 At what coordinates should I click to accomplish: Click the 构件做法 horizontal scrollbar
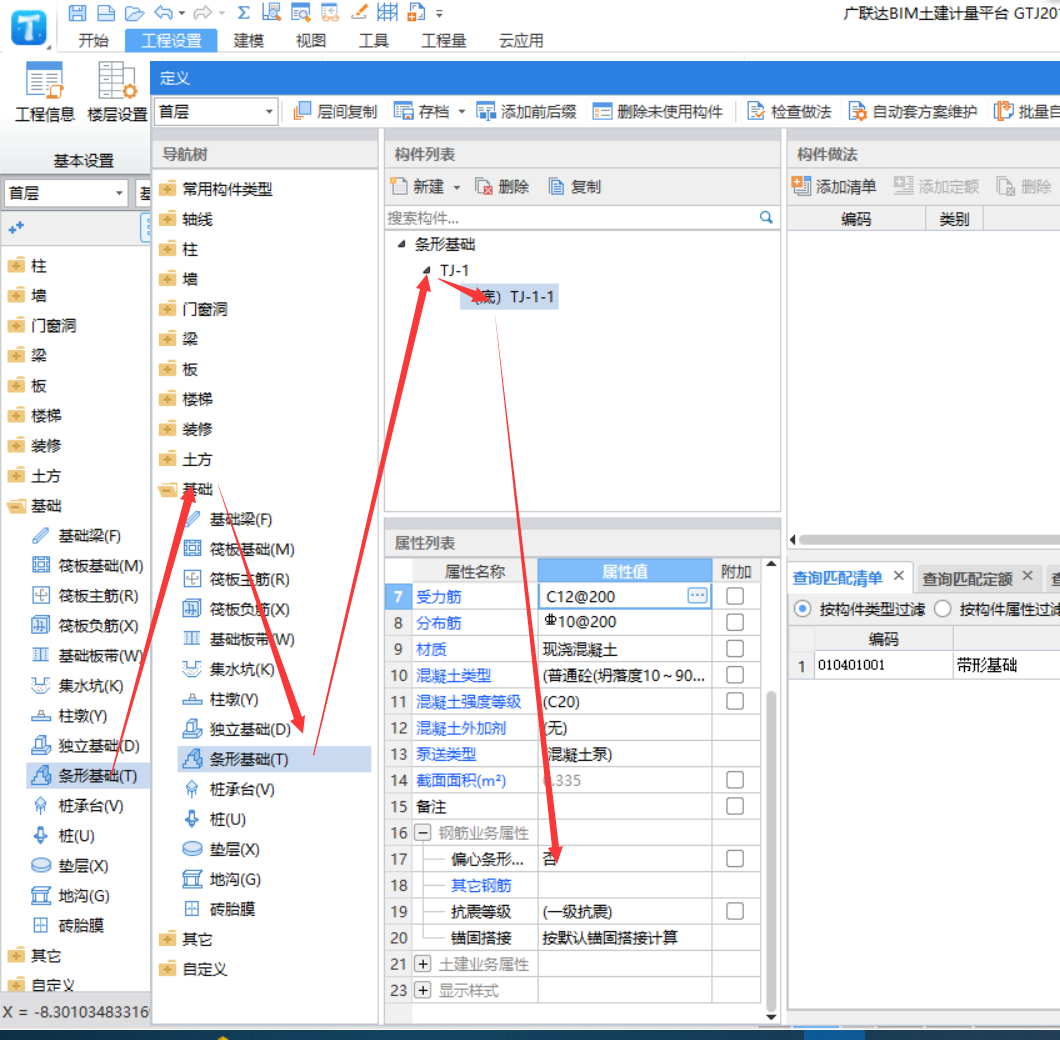point(930,540)
